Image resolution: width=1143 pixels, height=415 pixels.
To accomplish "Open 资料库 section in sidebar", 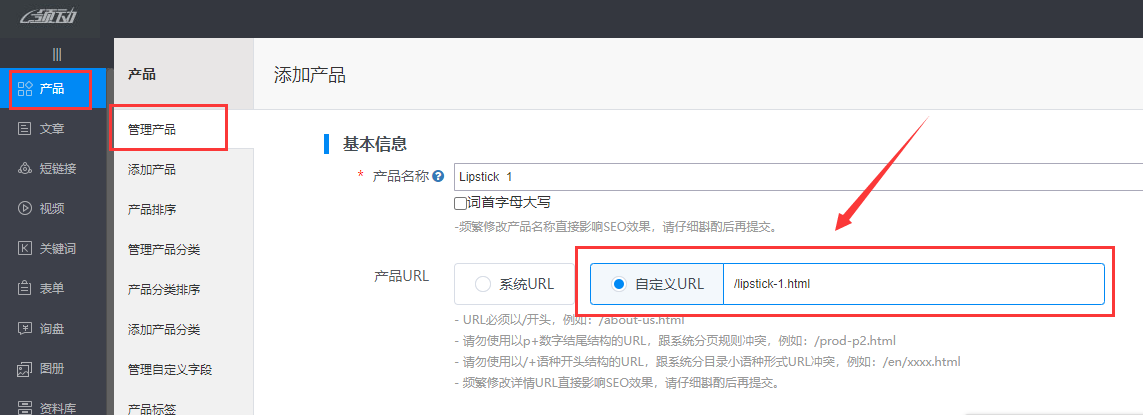I will click(x=52, y=407).
